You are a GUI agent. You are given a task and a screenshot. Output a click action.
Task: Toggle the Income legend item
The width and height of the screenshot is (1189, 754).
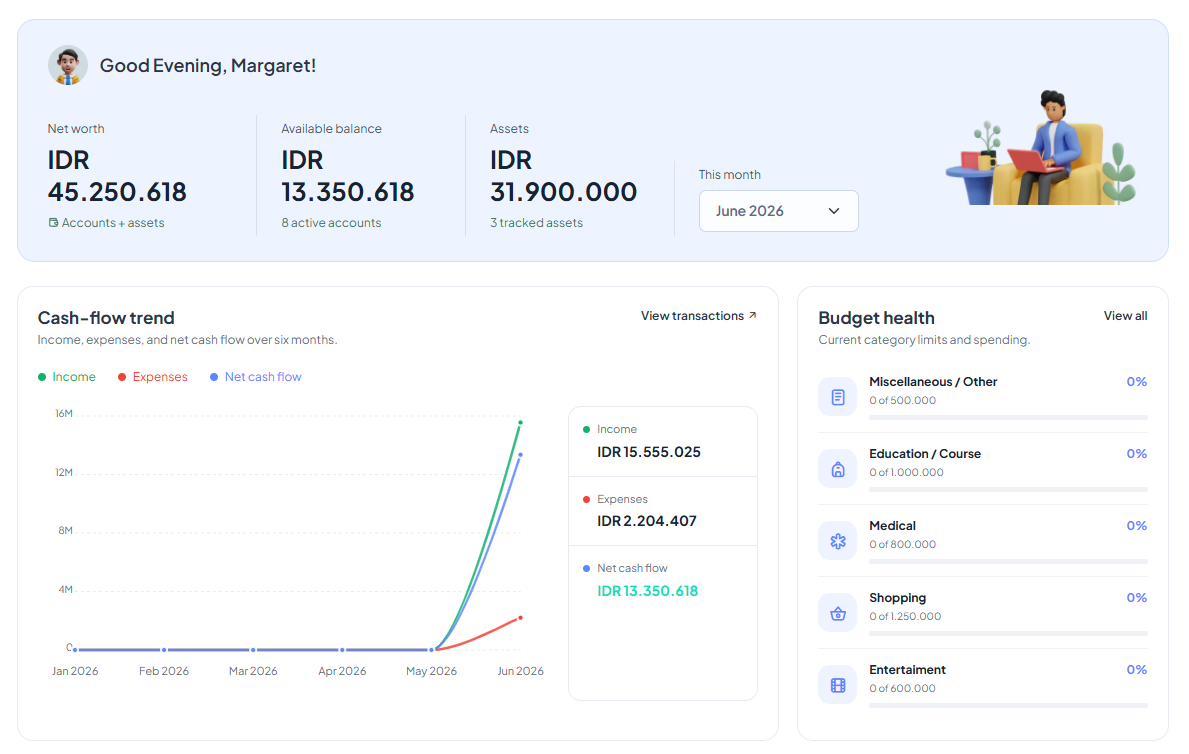coord(67,377)
